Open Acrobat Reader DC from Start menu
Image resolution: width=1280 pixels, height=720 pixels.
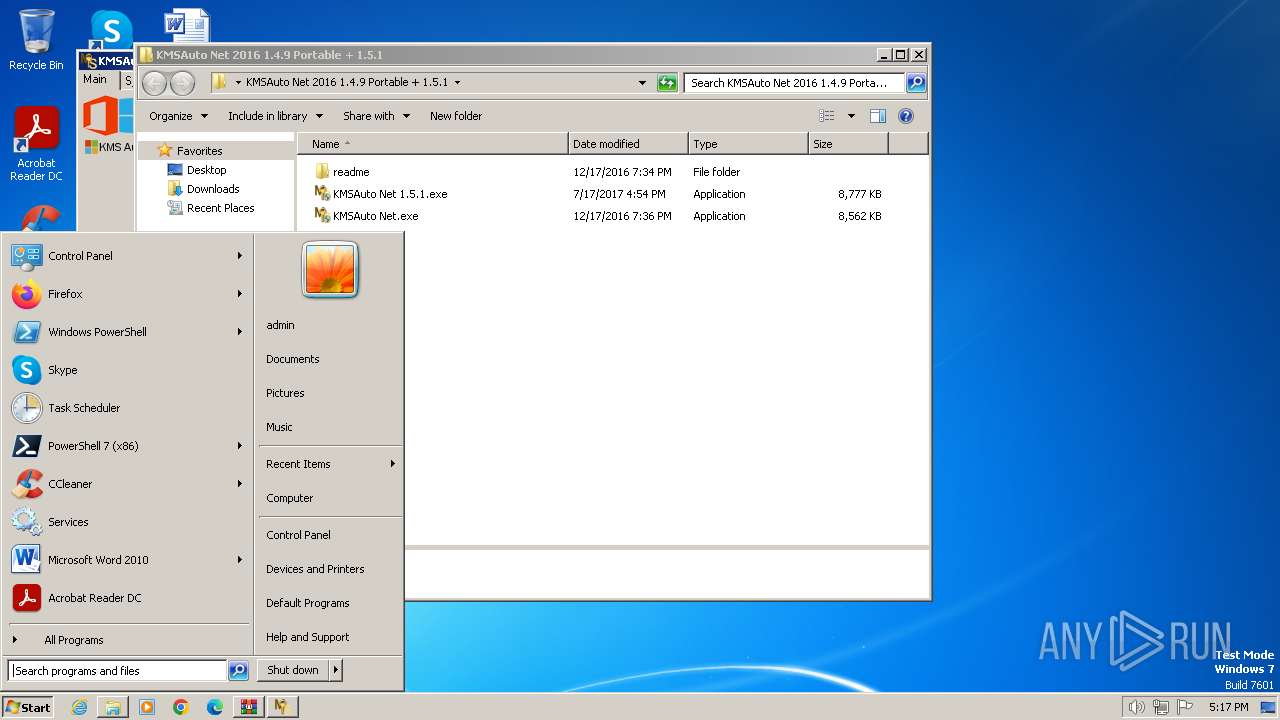point(127,598)
